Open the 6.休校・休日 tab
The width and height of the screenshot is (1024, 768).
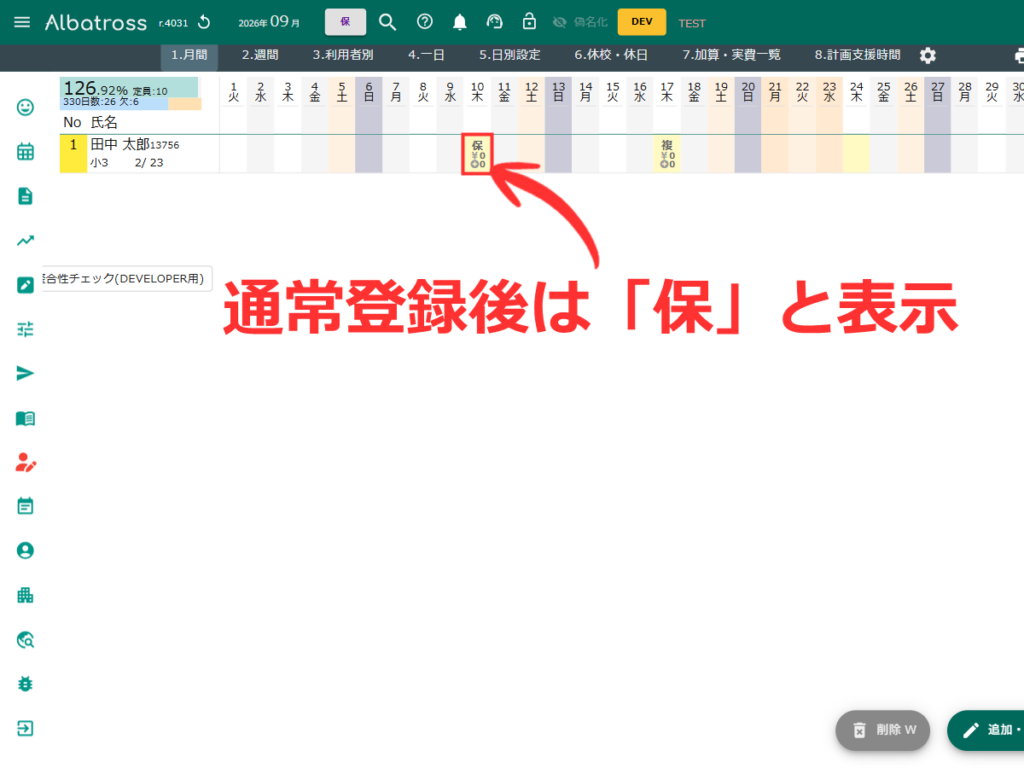[611, 56]
